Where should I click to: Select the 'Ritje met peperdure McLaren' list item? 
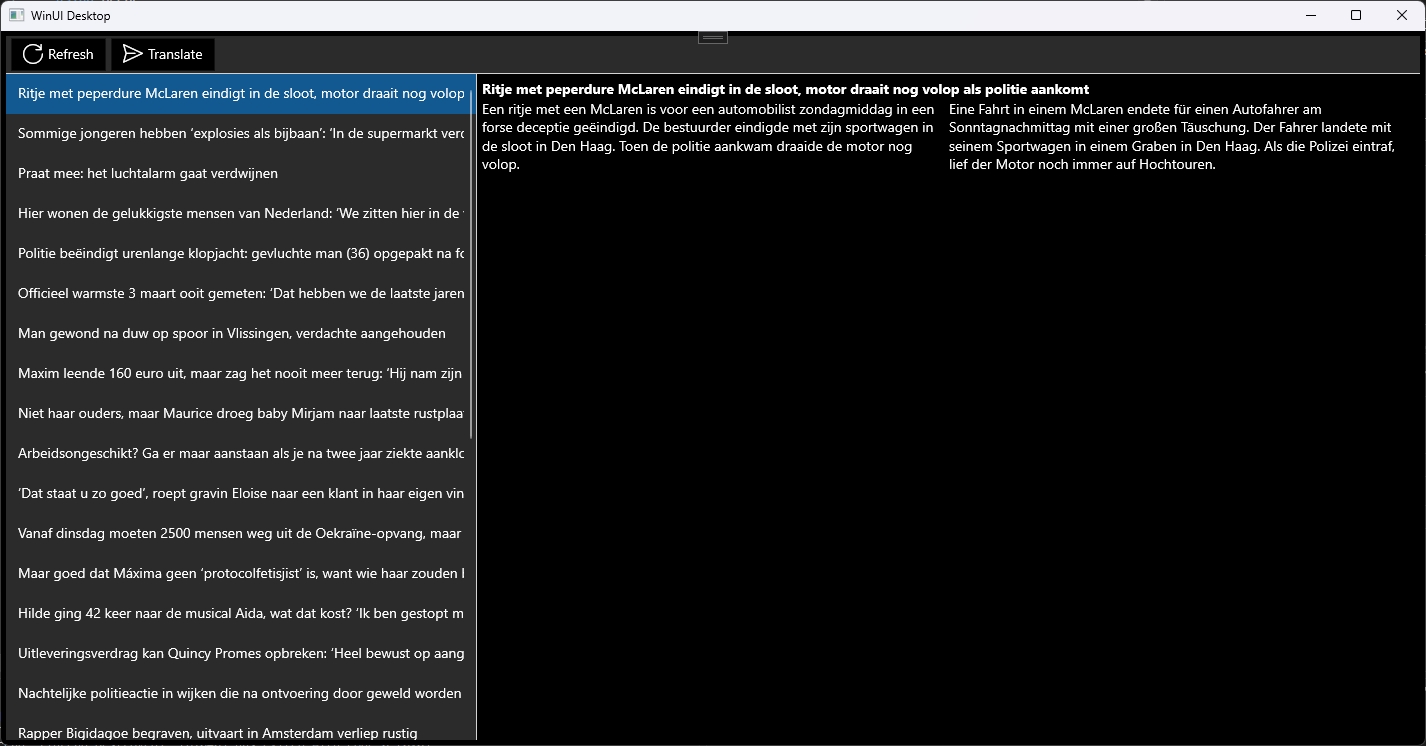tap(240, 93)
